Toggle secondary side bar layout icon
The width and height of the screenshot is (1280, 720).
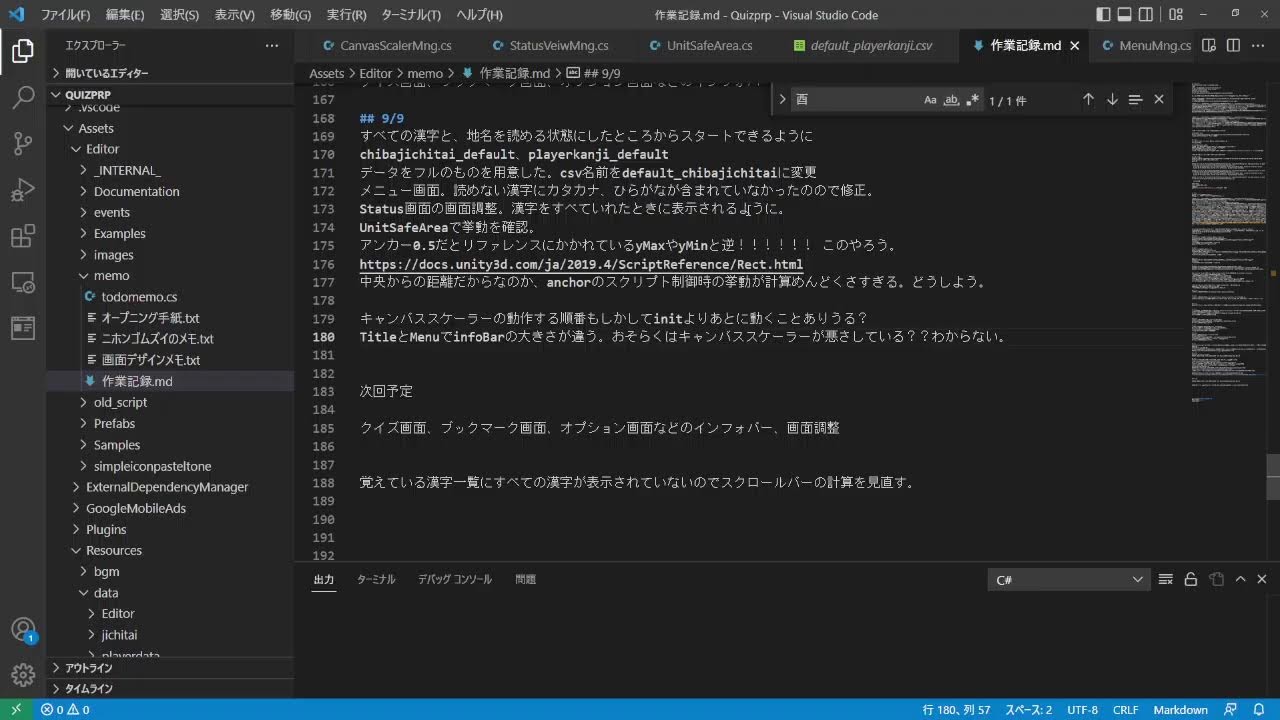point(1146,15)
